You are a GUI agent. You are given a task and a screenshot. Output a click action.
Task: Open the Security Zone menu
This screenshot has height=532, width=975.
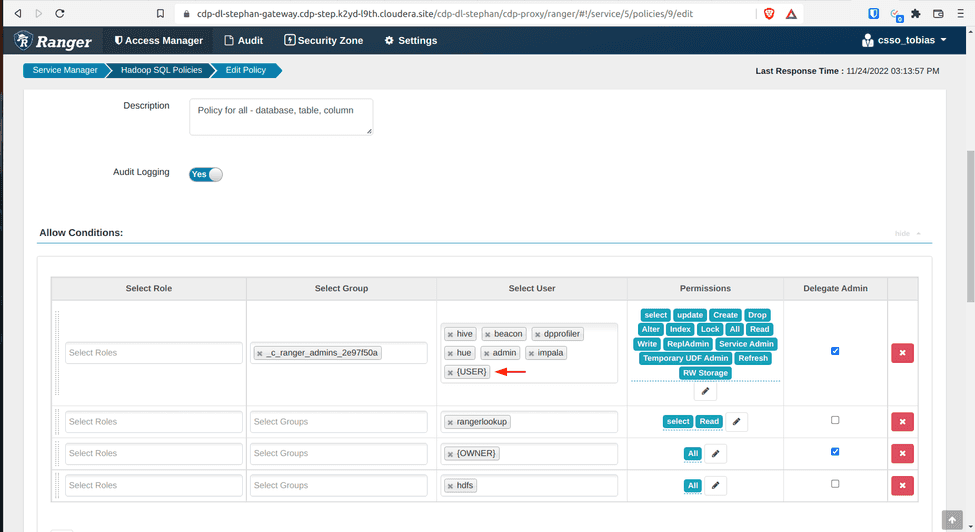[323, 41]
